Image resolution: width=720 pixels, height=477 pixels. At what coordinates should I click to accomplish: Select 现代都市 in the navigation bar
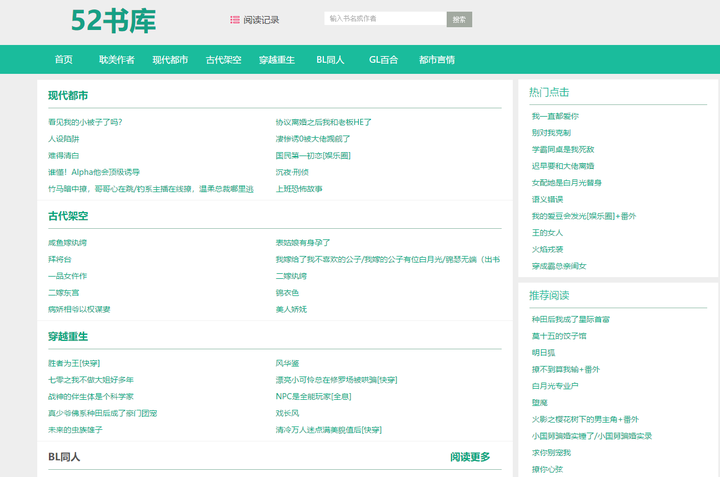coord(170,60)
